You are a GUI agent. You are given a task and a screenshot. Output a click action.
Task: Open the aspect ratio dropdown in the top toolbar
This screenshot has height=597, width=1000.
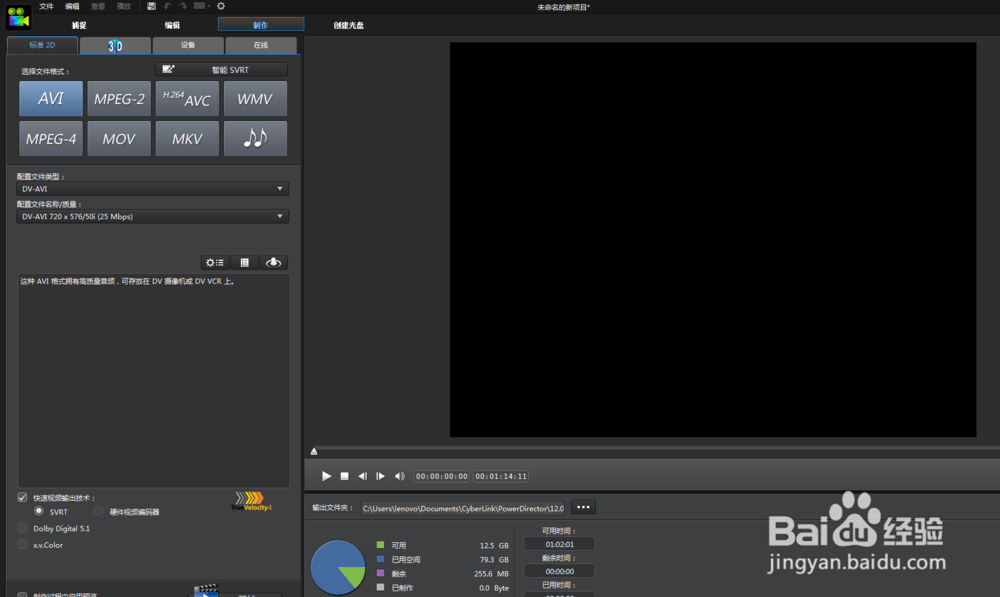click(x=202, y=6)
